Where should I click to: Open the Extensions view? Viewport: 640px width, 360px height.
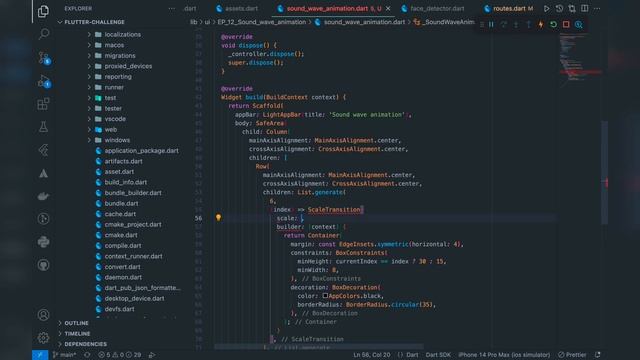43,104
